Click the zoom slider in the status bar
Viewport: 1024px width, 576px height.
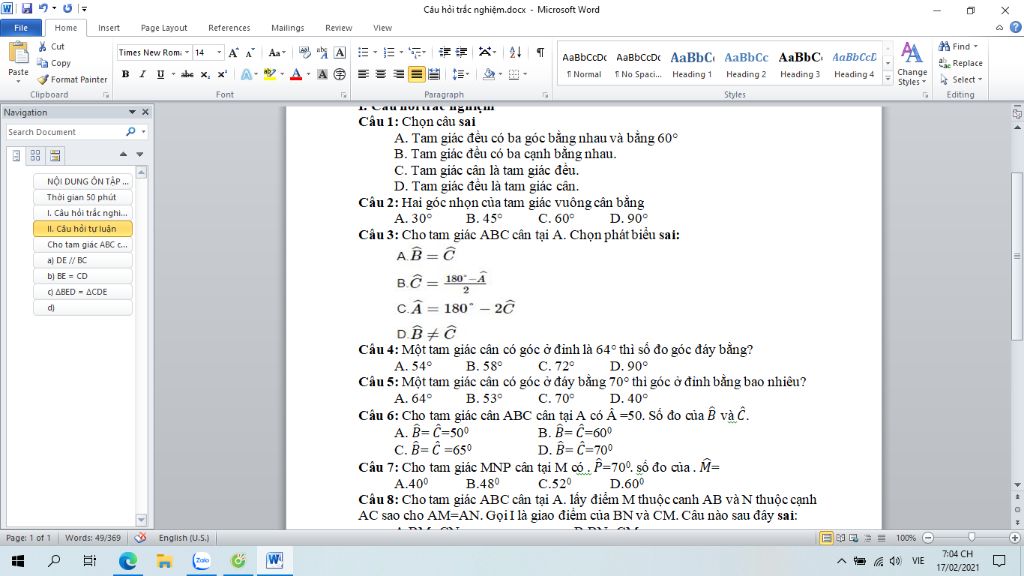click(x=972, y=537)
